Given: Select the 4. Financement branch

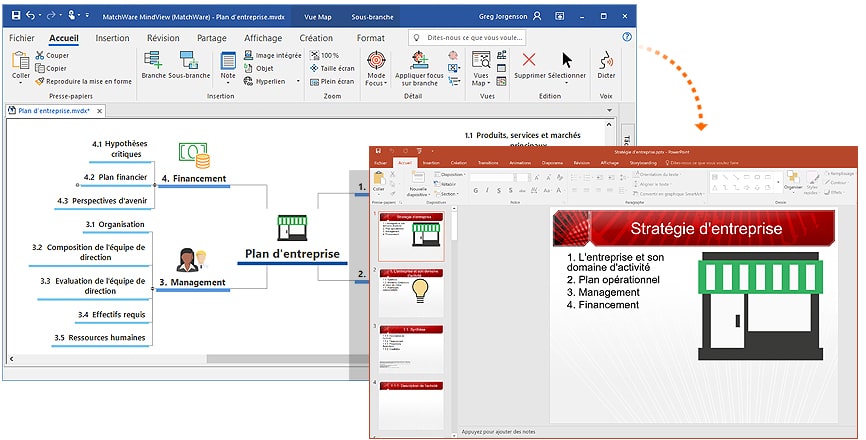Looking at the screenshot, I should [194, 178].
